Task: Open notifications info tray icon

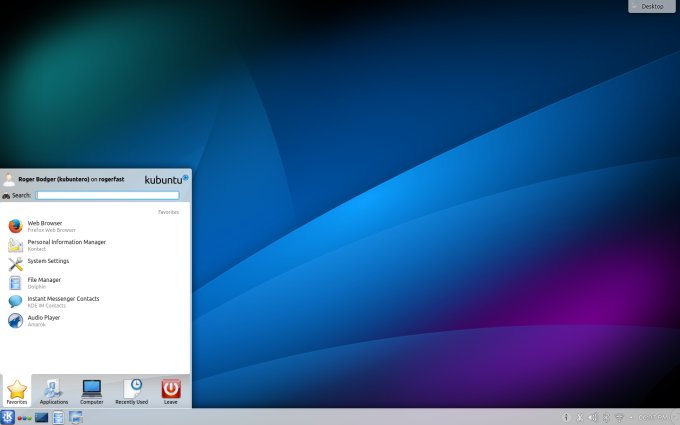Action: 566,417
